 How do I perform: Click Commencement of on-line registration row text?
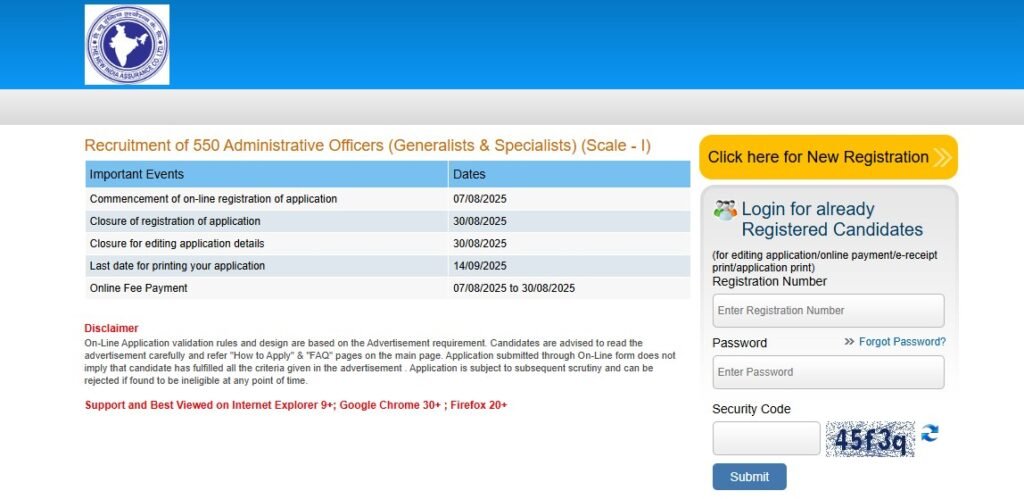pyautogui.click(x=214, y=199)
